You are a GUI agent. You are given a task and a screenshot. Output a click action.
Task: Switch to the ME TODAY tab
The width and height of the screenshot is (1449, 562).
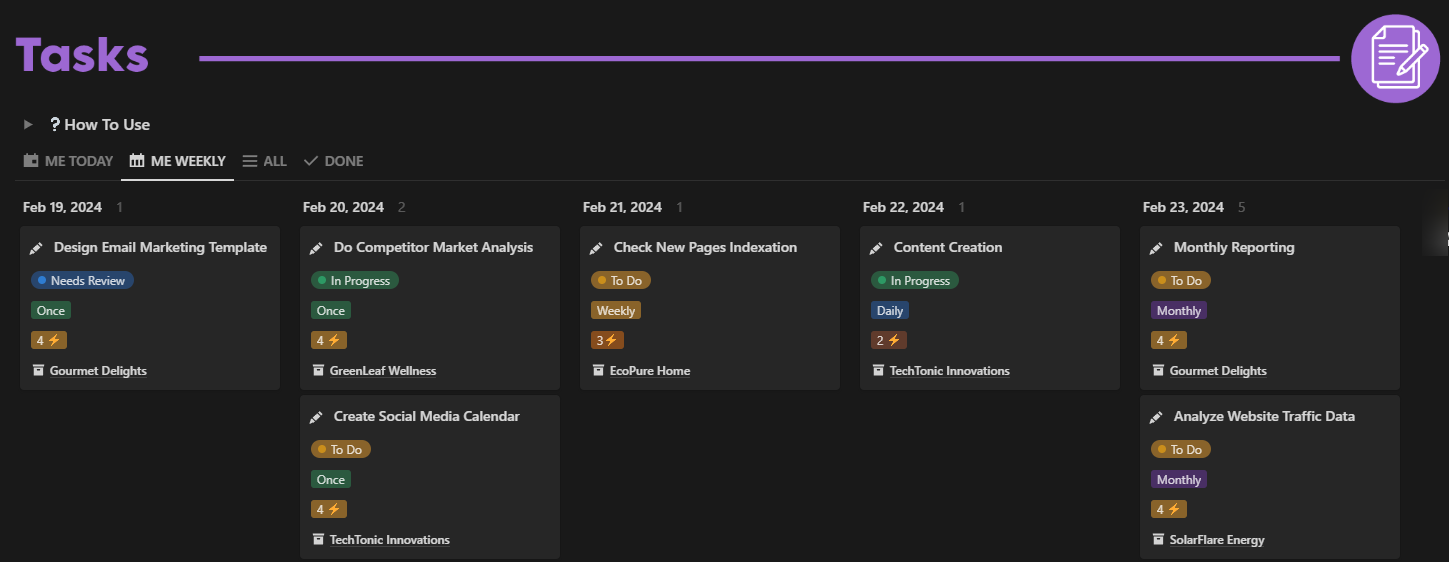68,161
